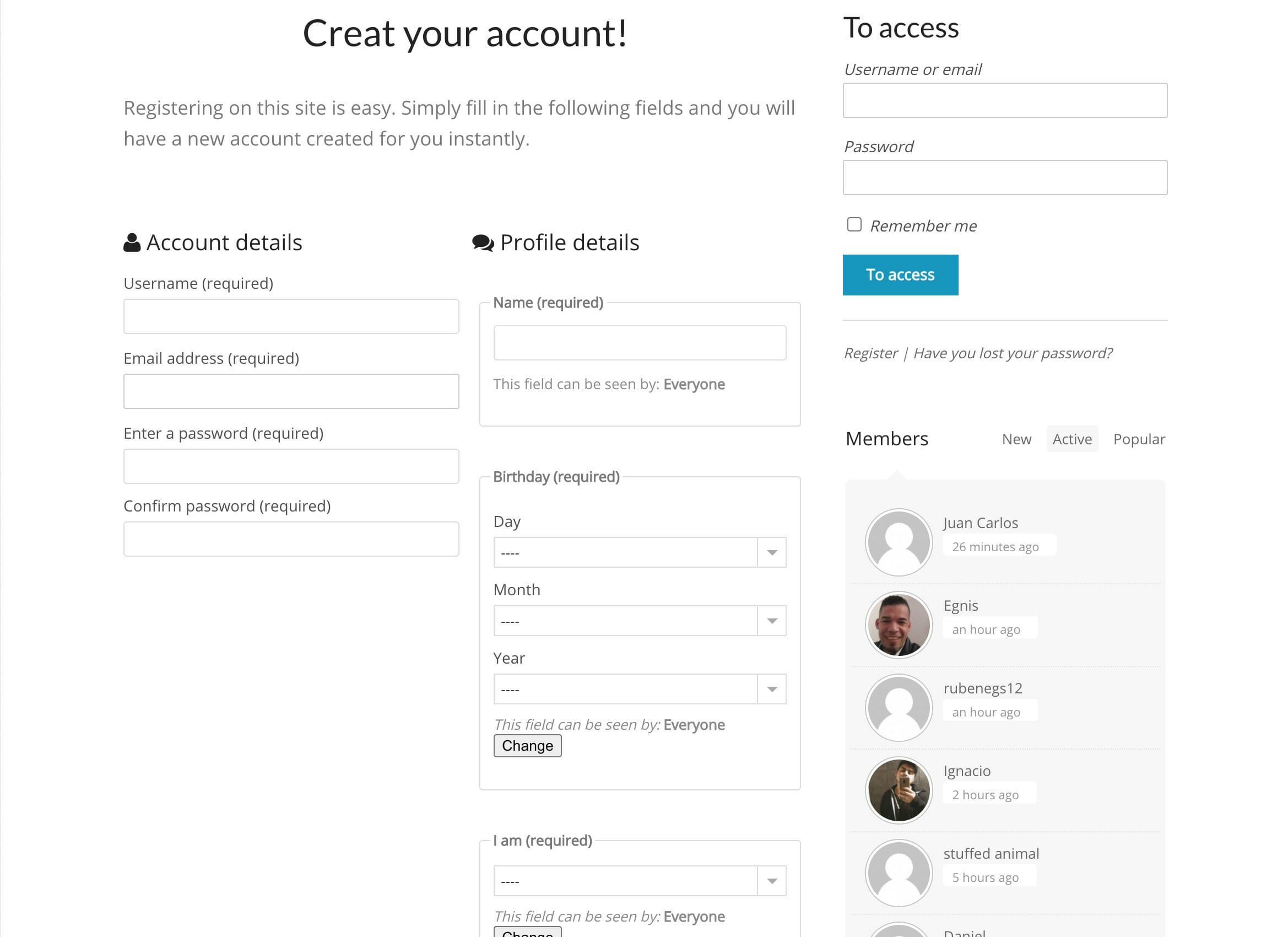Open the Have you lost your password link
Image resolution: width=1288 pixels, height=937 pixels.
[x=1013, y=353]
